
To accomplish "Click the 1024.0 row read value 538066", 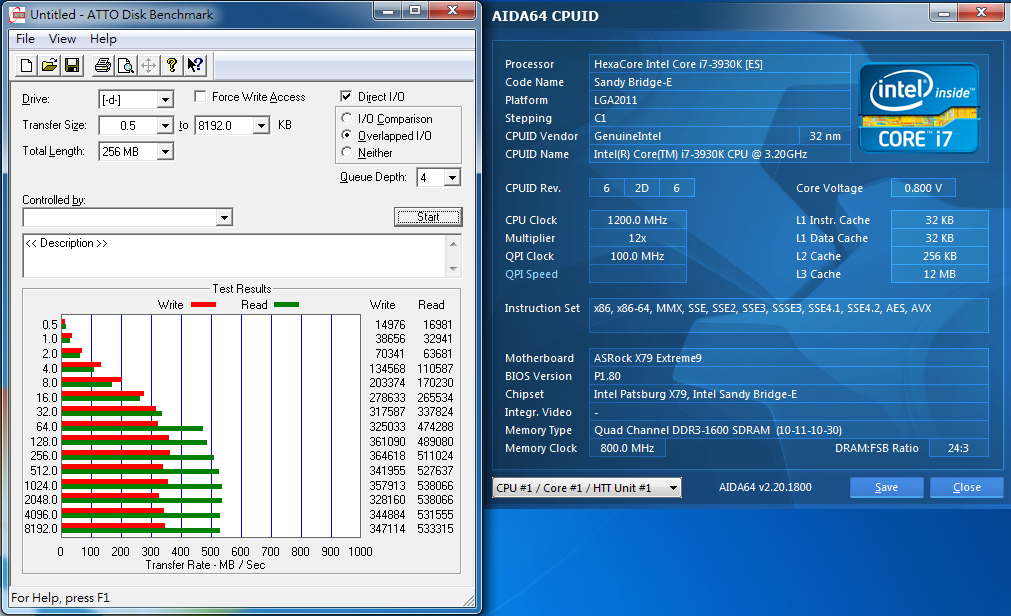I will click(x=435, y=486).
